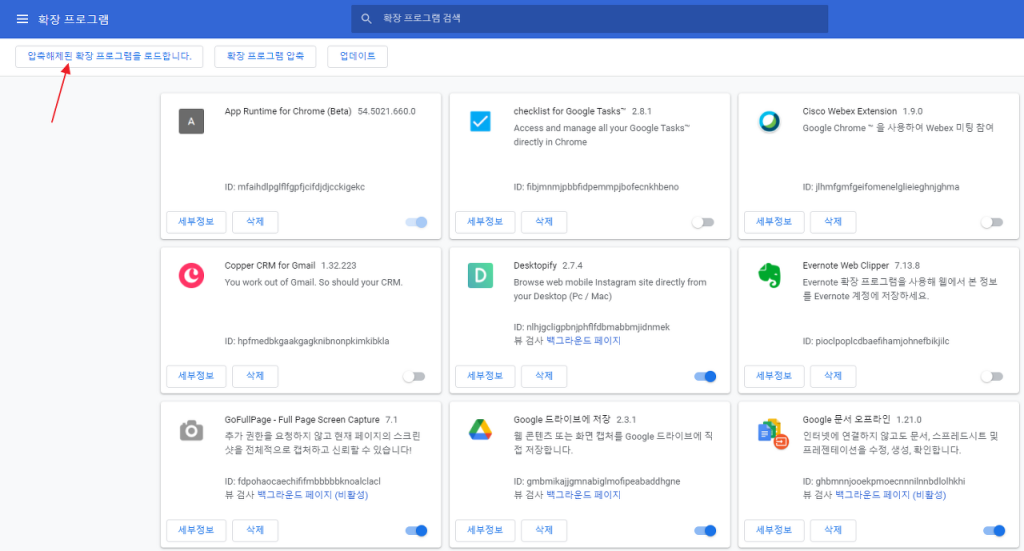The width and height of the screenshot is (1024, 551).
Task: Click 삭제 for Cisco Webex Extension
Action: pos(833,222)
